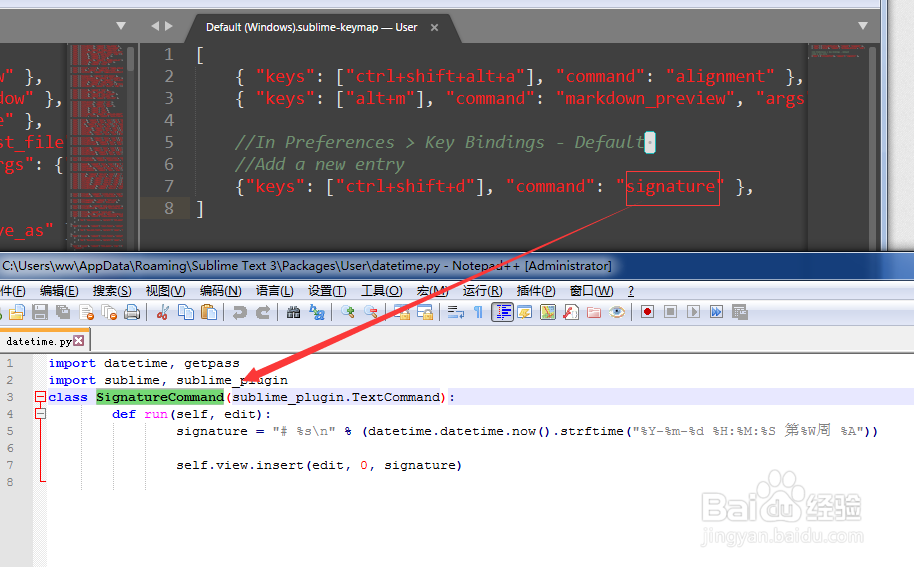Viewport: 914px width, 567px height.
Task: Open a file with Notepad++ toolbar icon
Action: 17,312
